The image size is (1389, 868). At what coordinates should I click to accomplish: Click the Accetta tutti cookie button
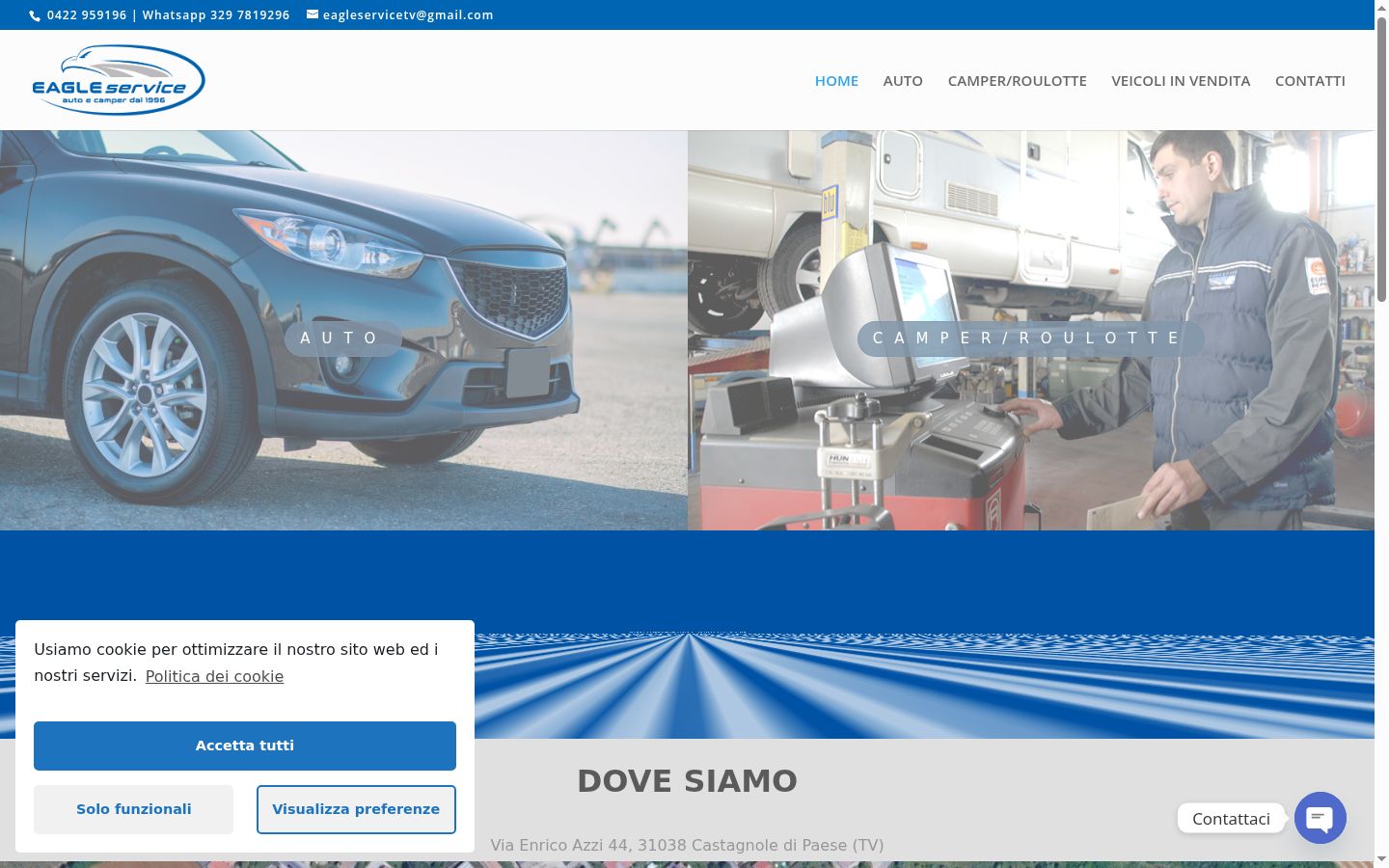(x=245, y=746)
